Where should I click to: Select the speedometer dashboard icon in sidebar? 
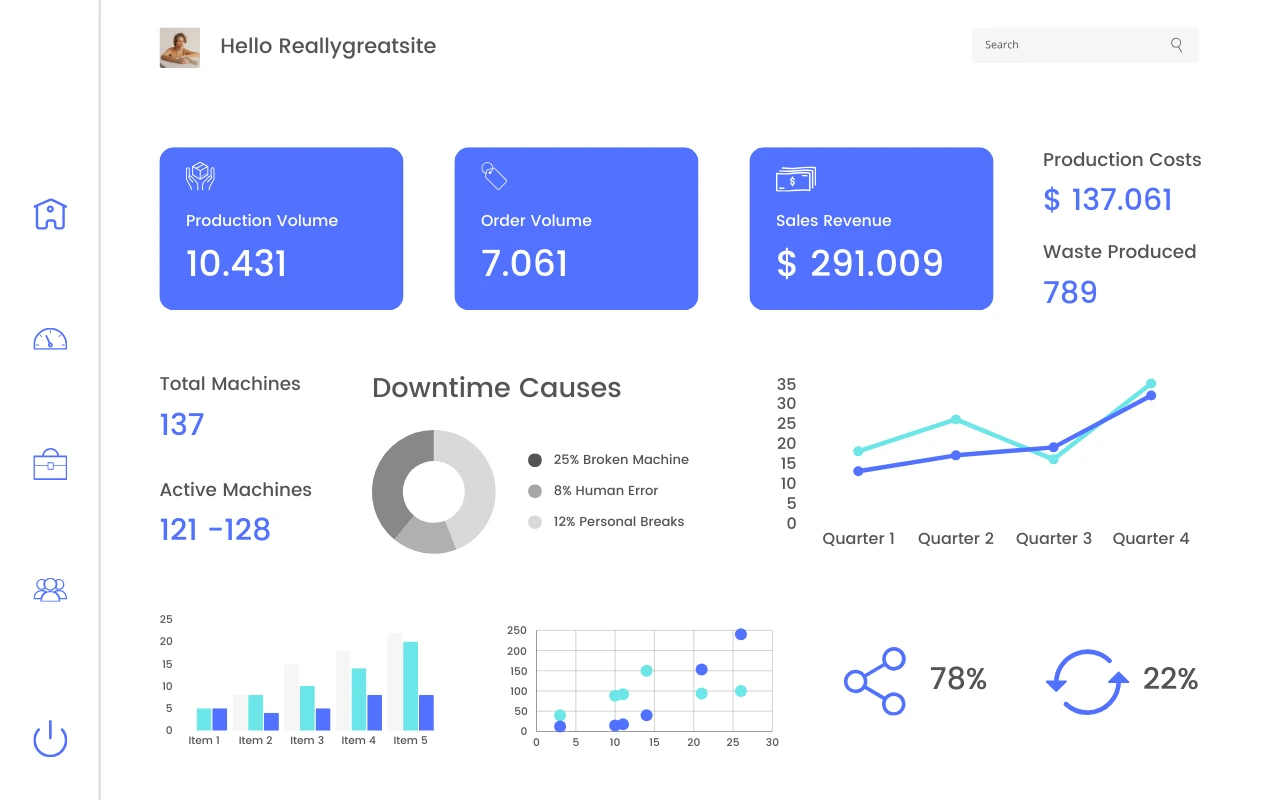(x=50, y=340)
